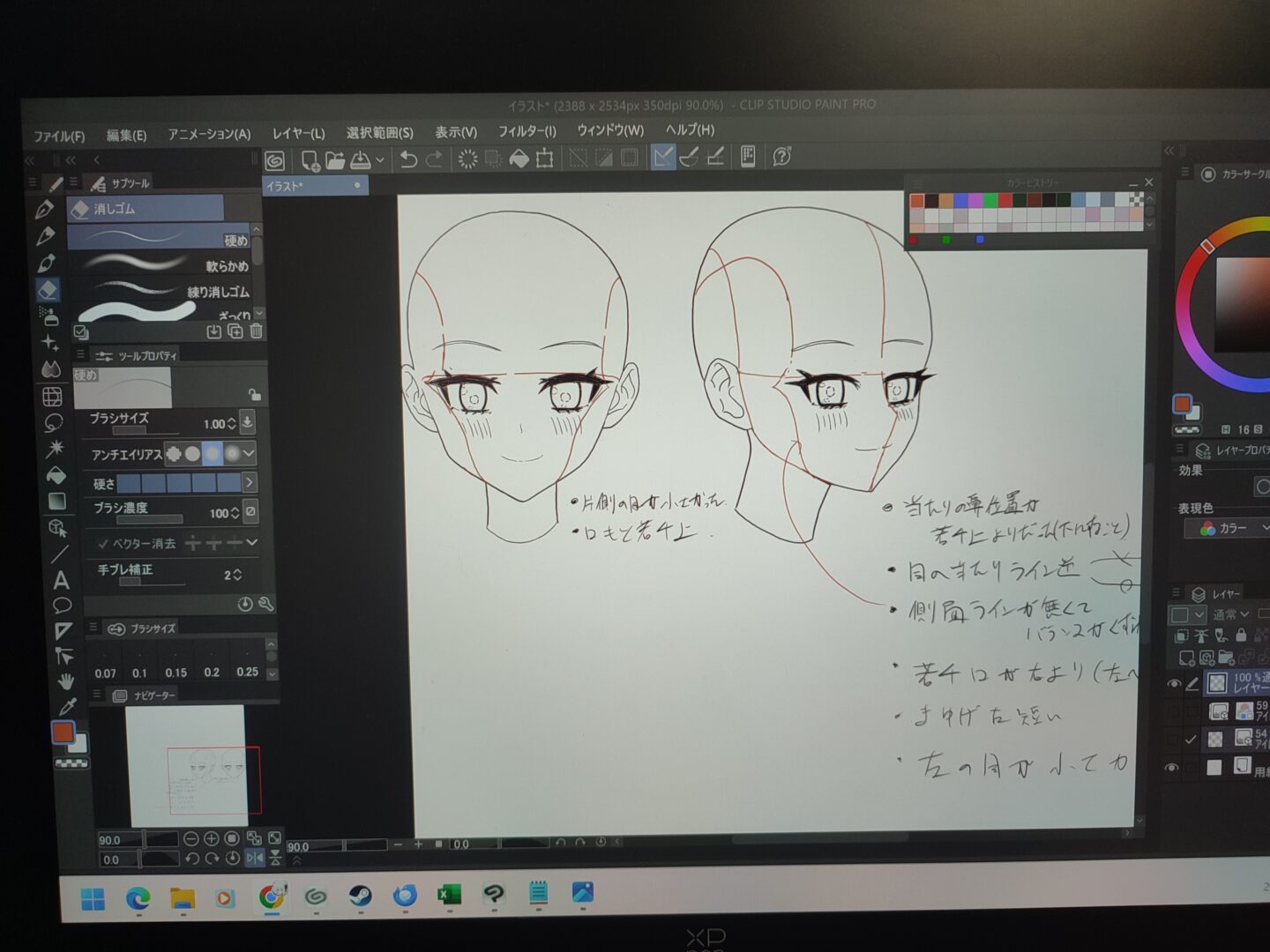Open the レイヤー(L) menu
The height and width of the screenshot is (952, 1270).
pos(298,133)
